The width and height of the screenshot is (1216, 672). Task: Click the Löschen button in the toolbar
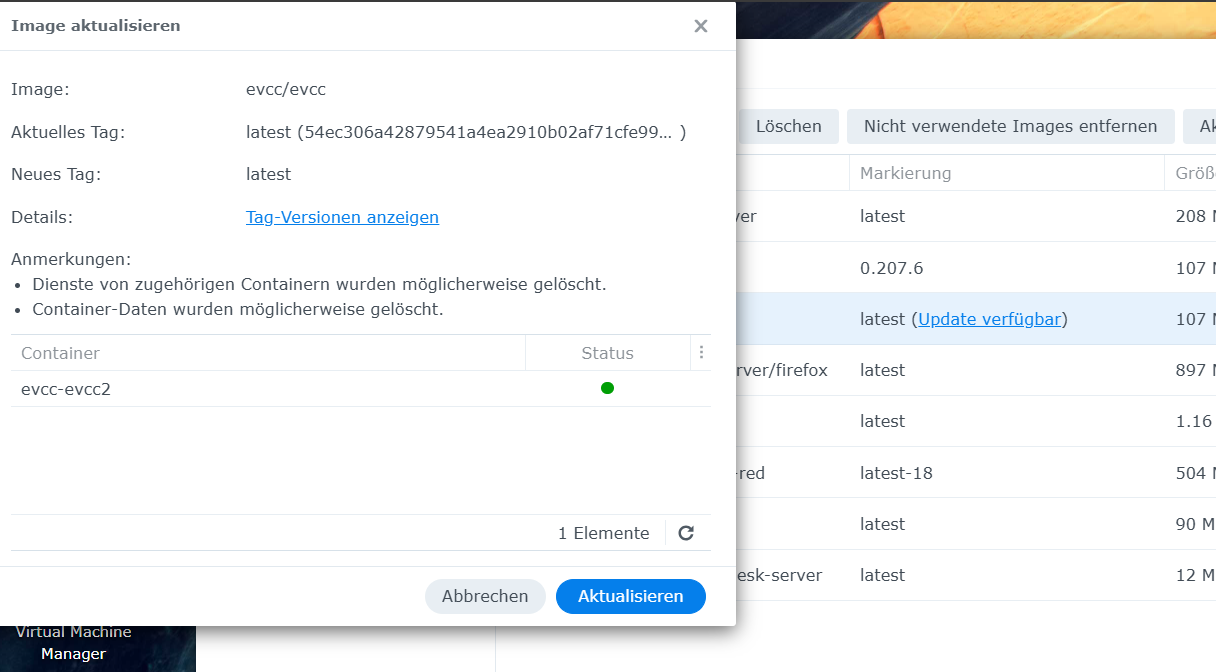tap(788, 126)
